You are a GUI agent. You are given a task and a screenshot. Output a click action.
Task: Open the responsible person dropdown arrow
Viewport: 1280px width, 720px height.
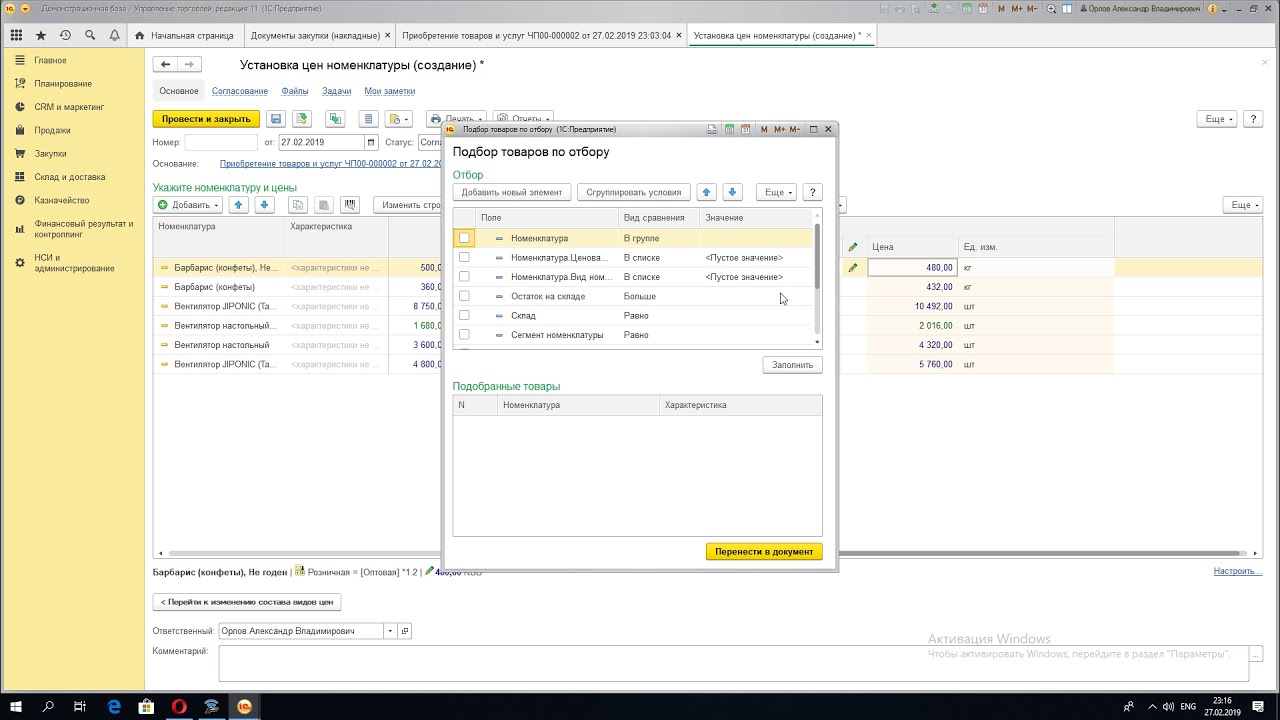pyautogui.click(x=389, y=631)
